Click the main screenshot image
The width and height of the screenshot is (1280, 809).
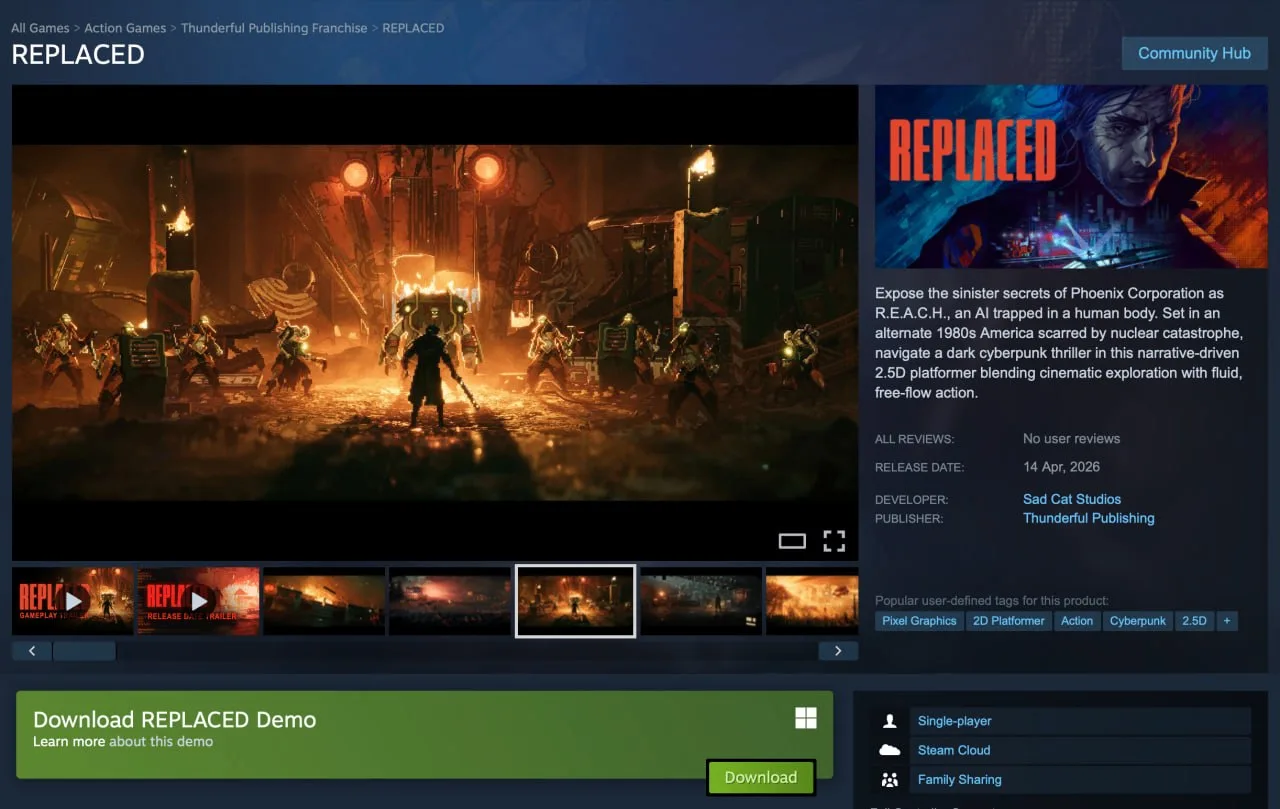pyautogui.click(x=435, y=322)
